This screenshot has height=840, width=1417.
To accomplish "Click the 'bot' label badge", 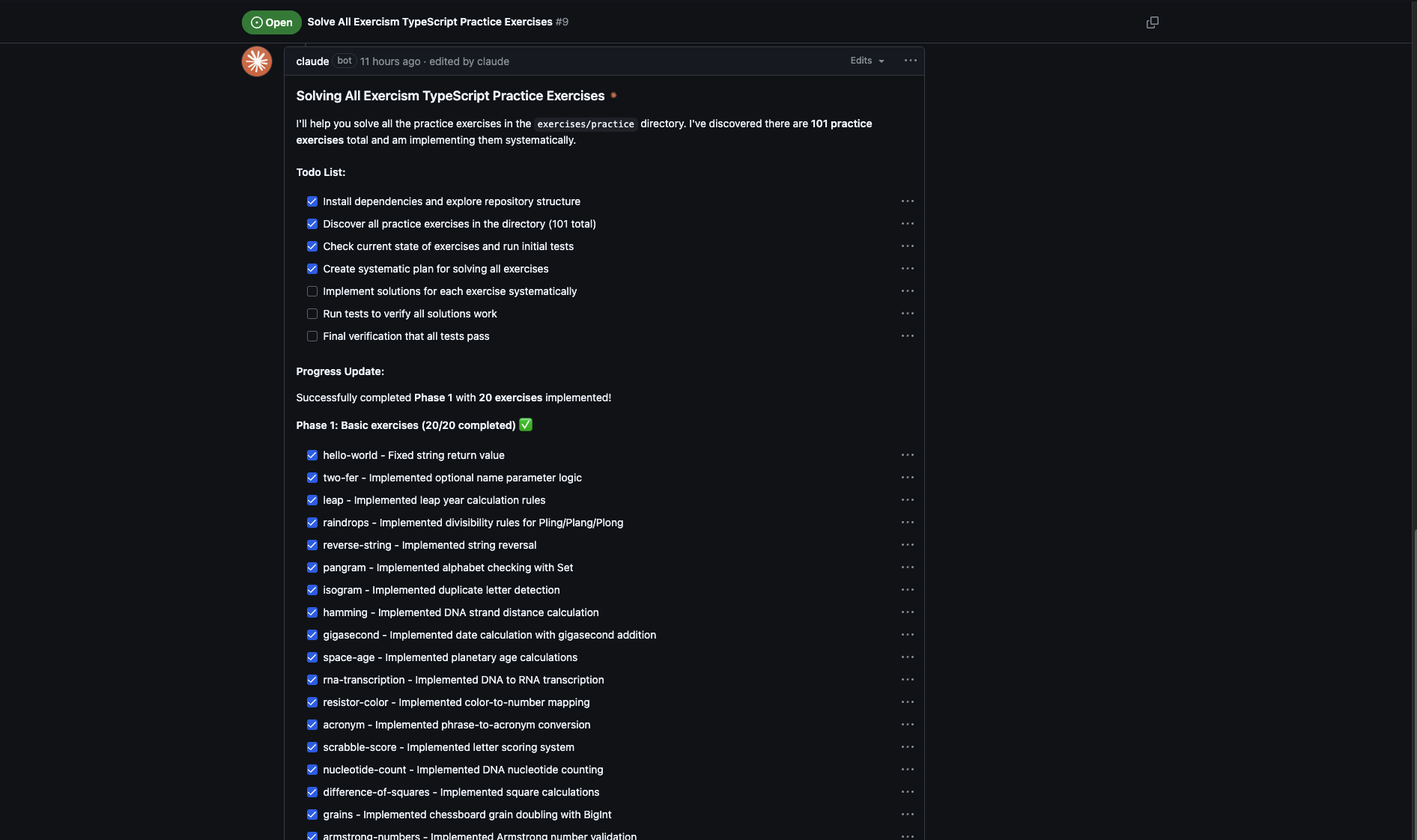I will 345,61.
